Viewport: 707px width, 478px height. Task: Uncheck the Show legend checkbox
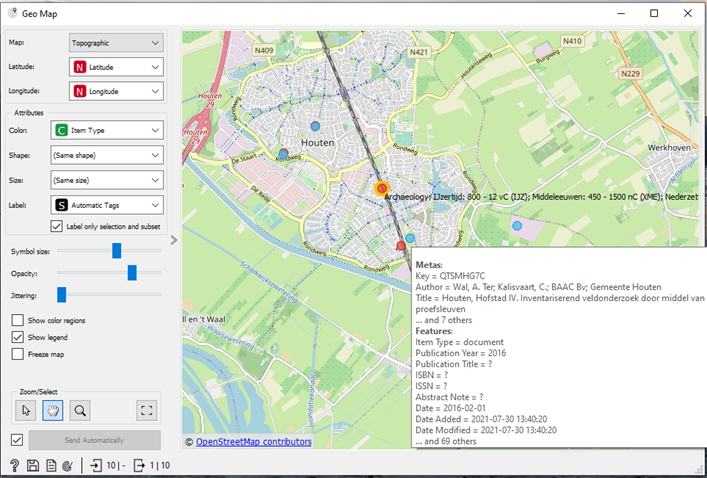18,337
